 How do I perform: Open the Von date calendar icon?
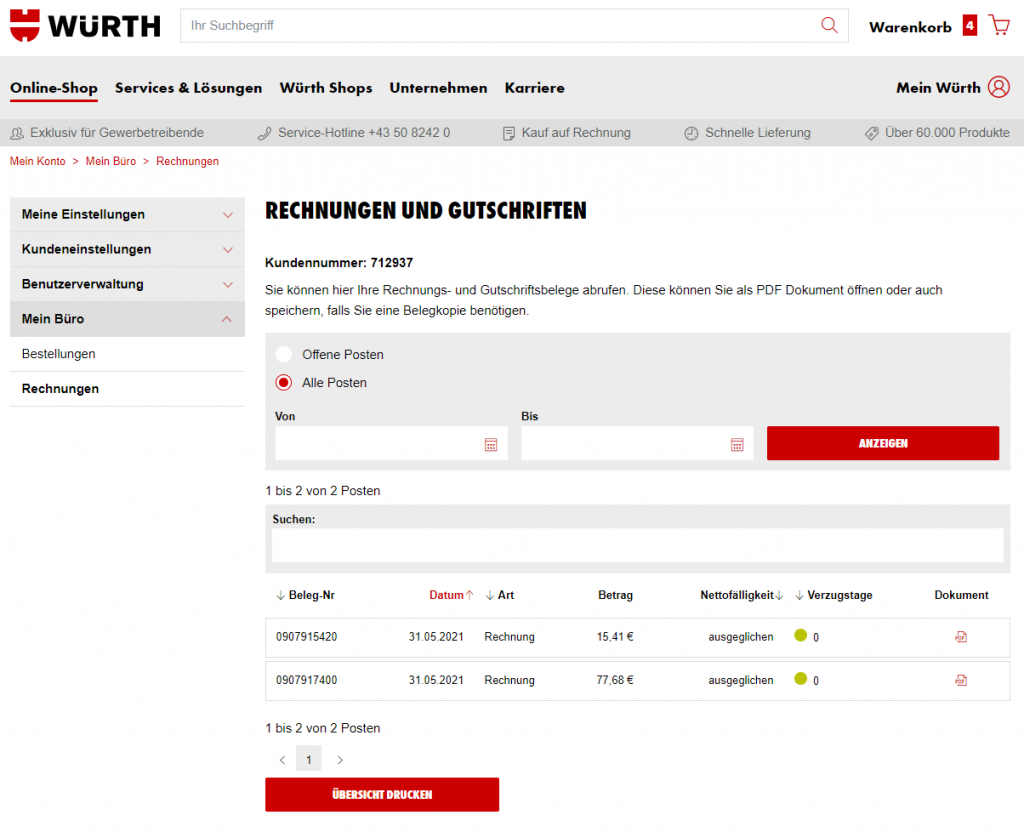(491, 444)
